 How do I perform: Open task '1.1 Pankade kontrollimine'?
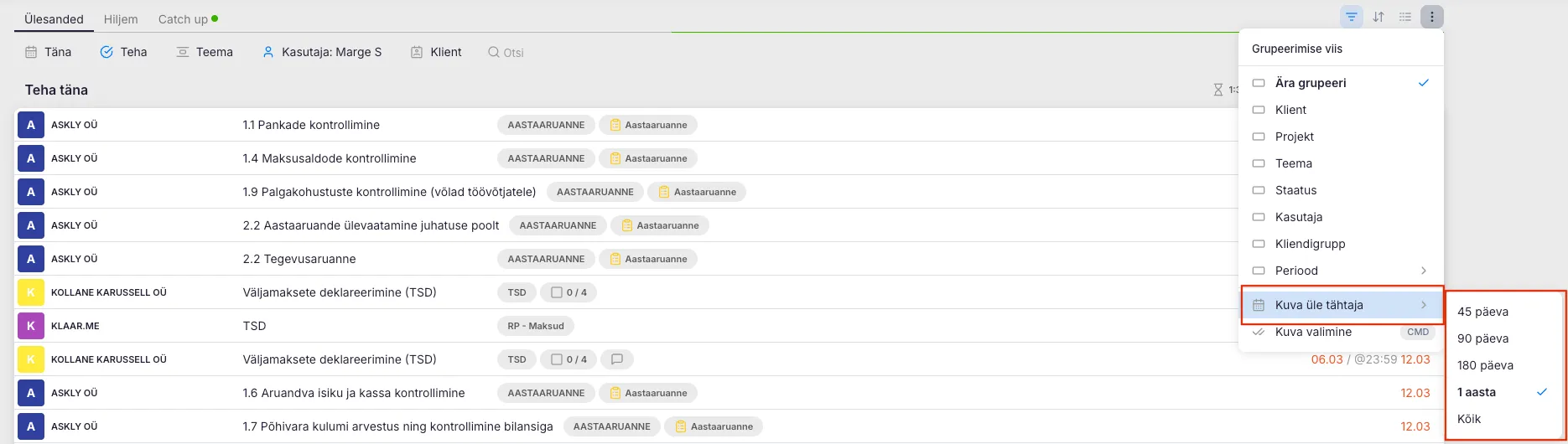(x=311, y=125)
